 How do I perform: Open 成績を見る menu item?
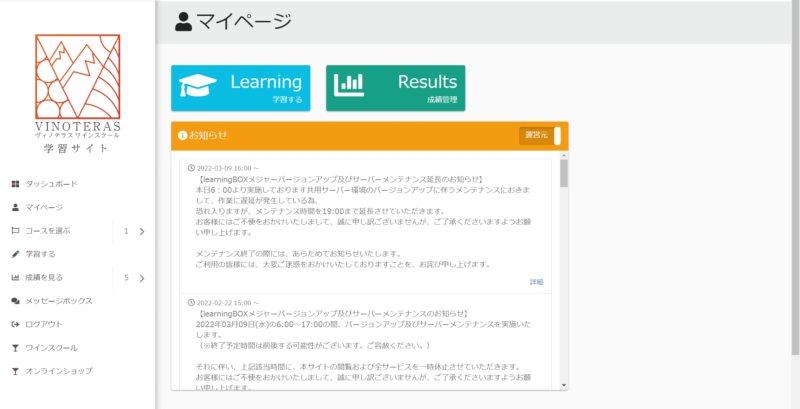[44, 277]
